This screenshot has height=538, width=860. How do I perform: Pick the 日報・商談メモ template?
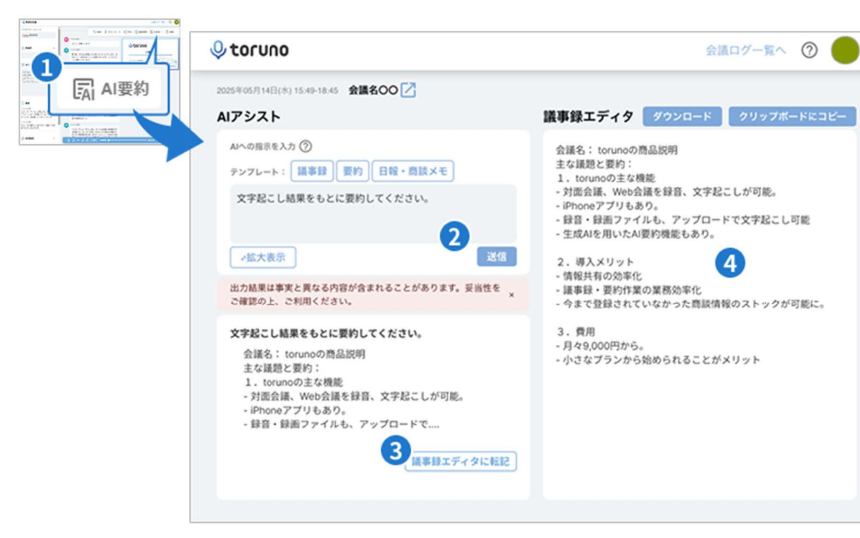pyautogui.click(x=412, y=171)
